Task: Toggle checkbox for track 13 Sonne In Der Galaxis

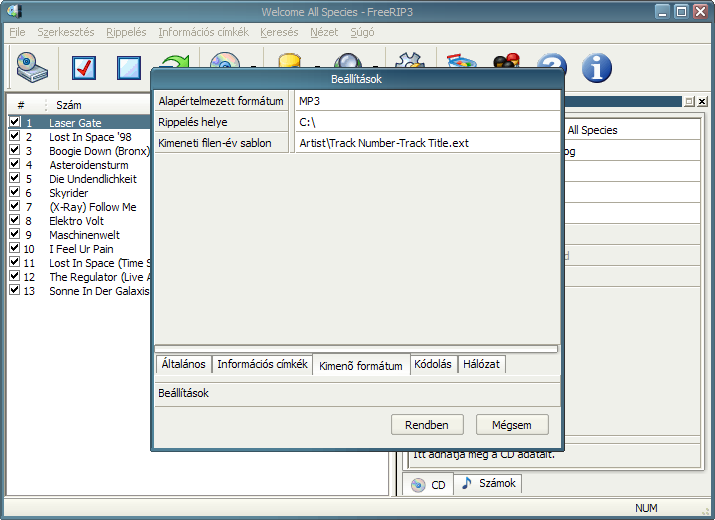Action: pos(15,290)
